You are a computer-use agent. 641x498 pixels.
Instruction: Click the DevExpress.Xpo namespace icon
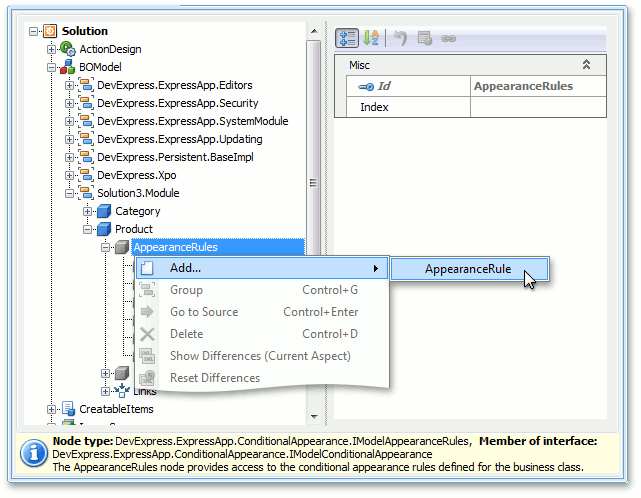86,175
